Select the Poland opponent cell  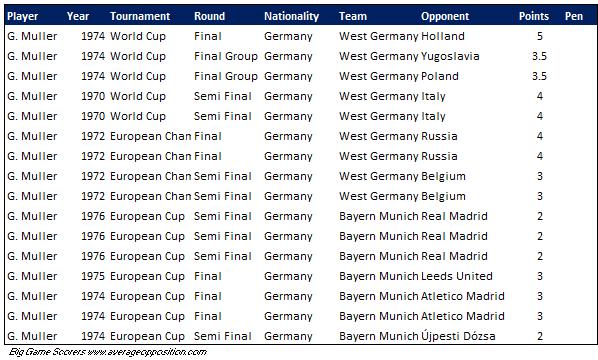pos(440,76)
